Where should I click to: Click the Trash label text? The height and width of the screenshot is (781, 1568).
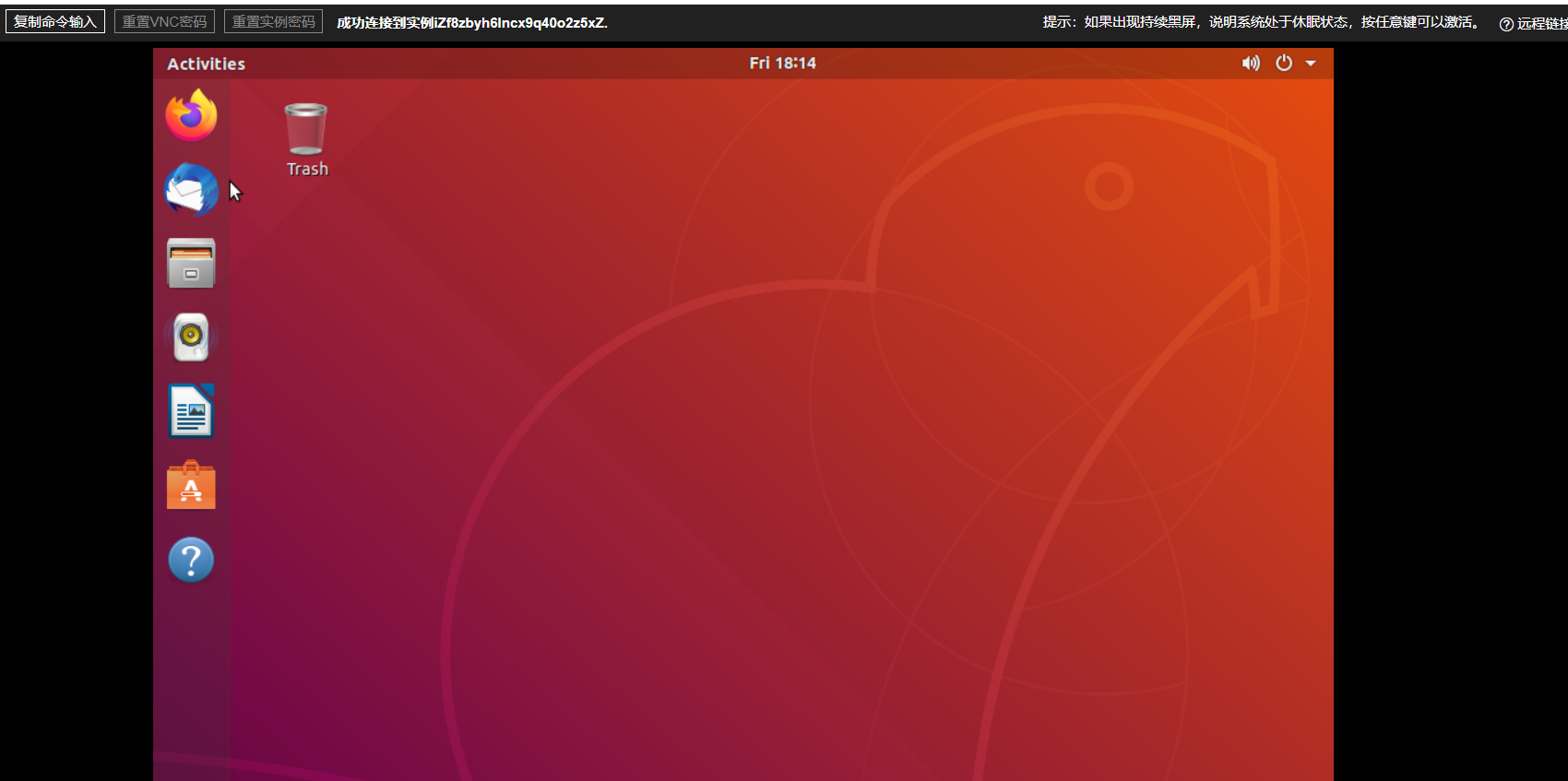click(307, 169)
